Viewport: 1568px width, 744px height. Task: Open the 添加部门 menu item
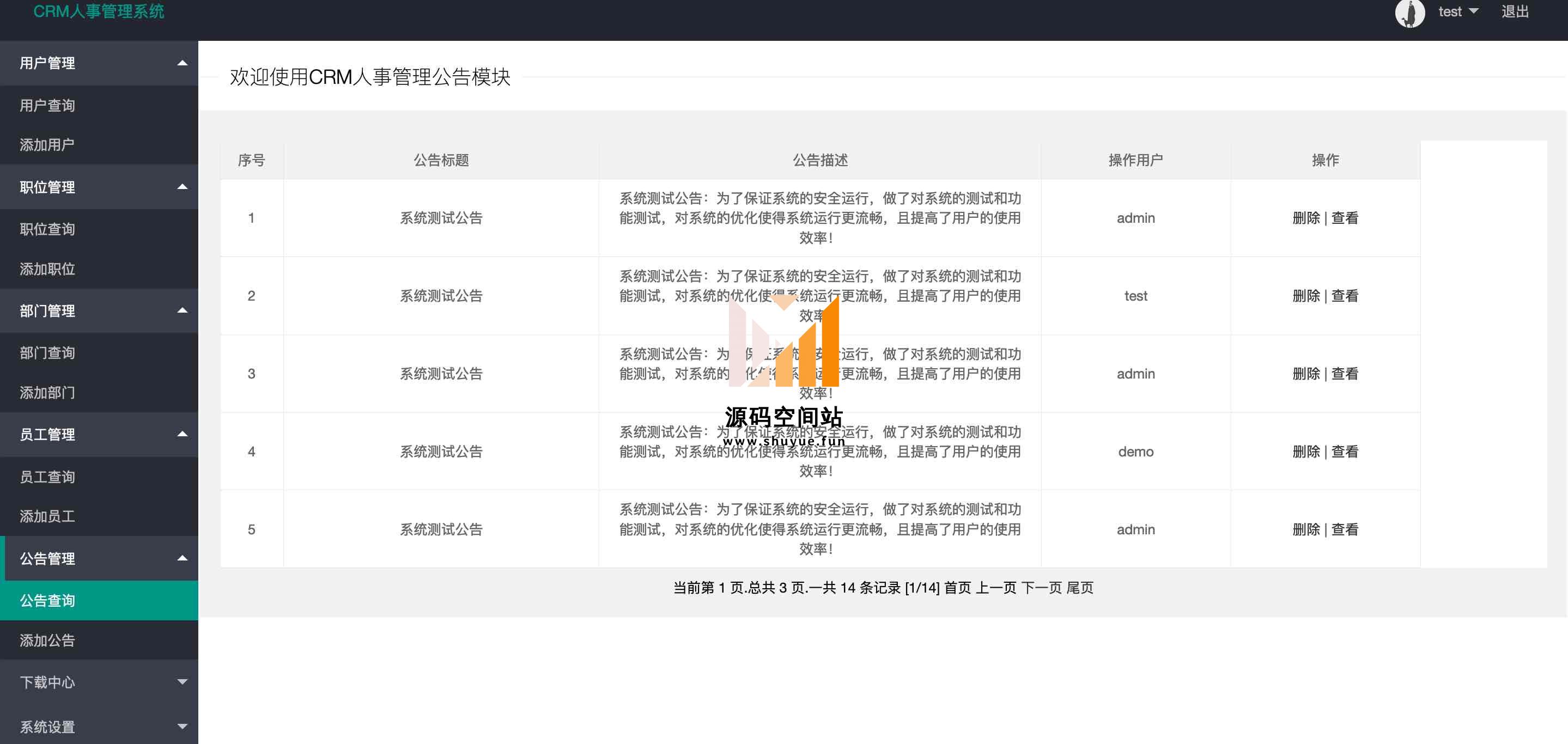99,392
